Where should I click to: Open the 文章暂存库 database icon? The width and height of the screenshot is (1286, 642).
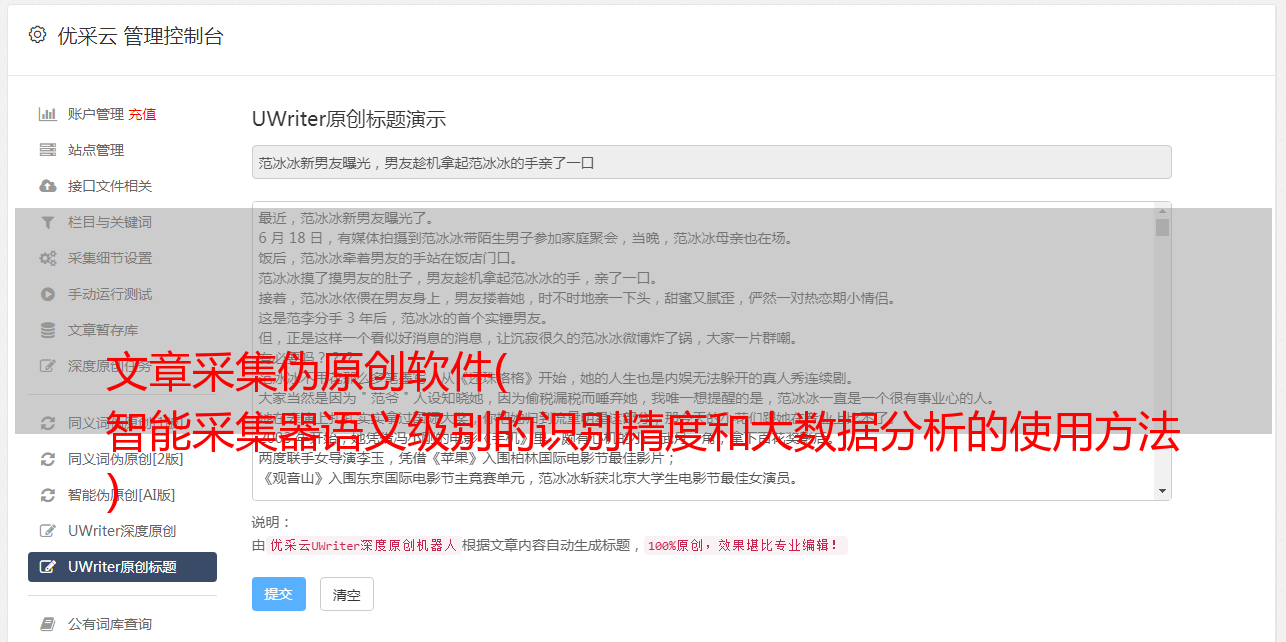47,330
